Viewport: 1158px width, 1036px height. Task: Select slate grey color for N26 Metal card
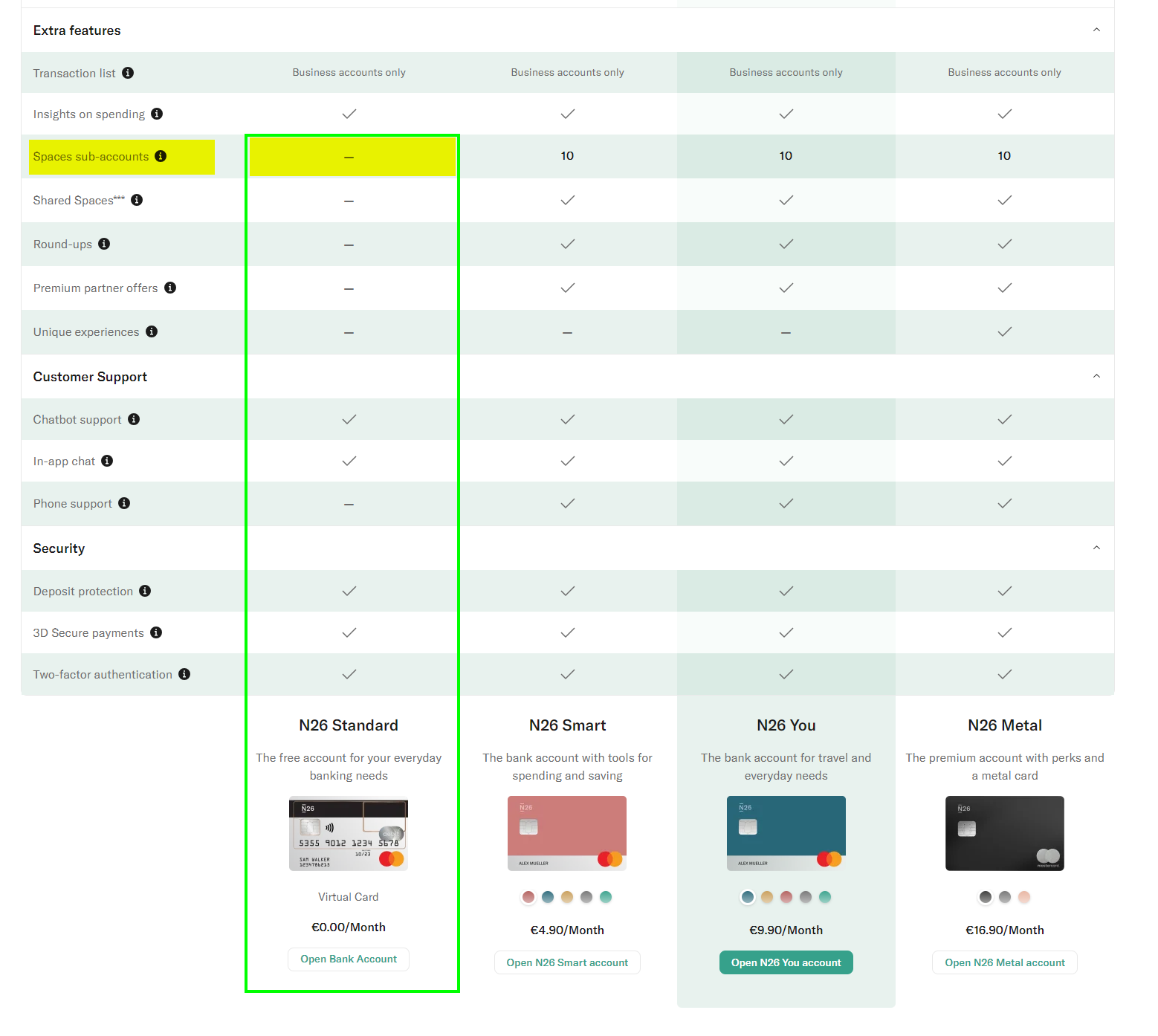click(x=1005, y=897)
